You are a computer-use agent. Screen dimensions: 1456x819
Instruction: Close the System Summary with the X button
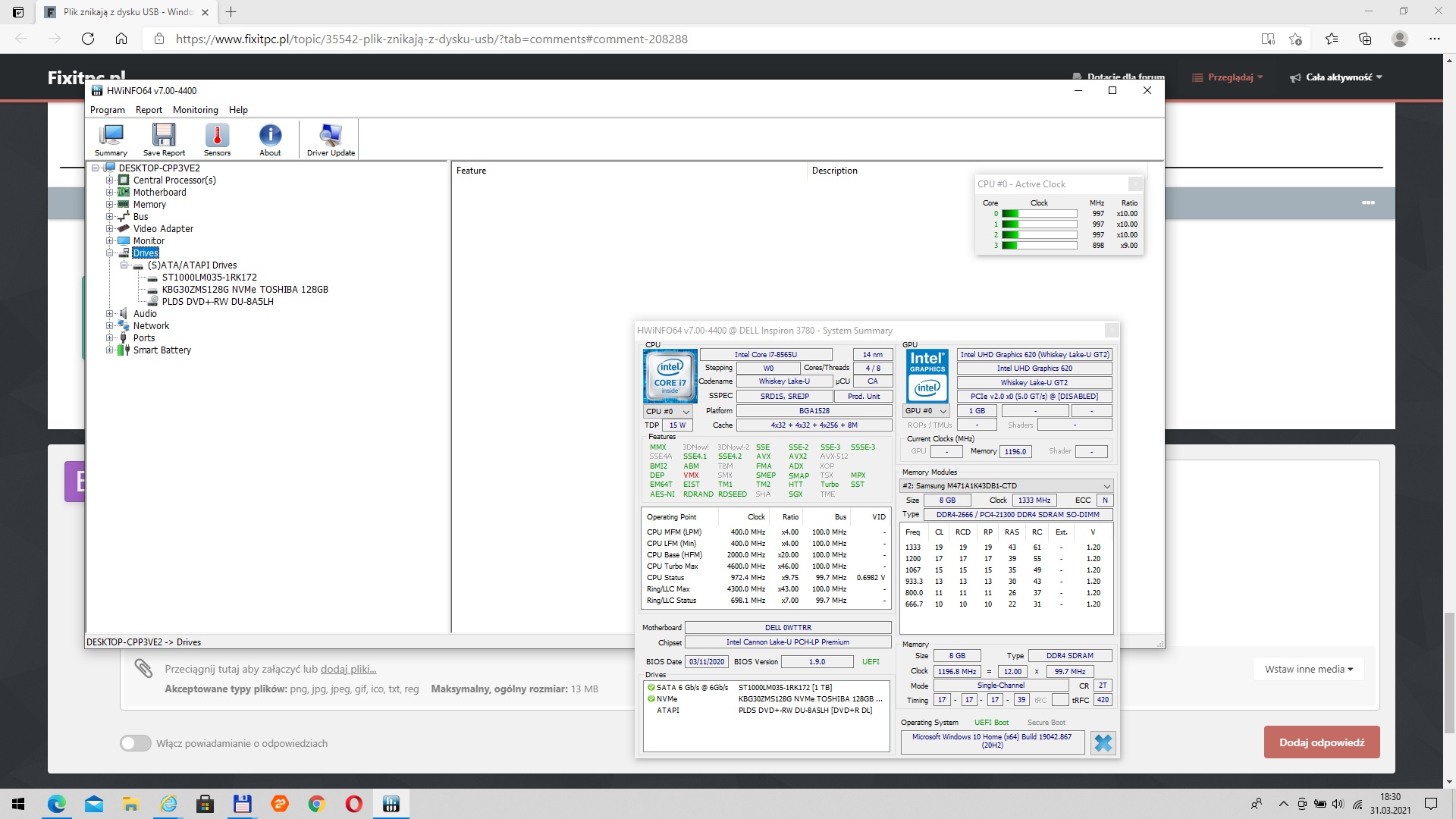[1103, 743]
